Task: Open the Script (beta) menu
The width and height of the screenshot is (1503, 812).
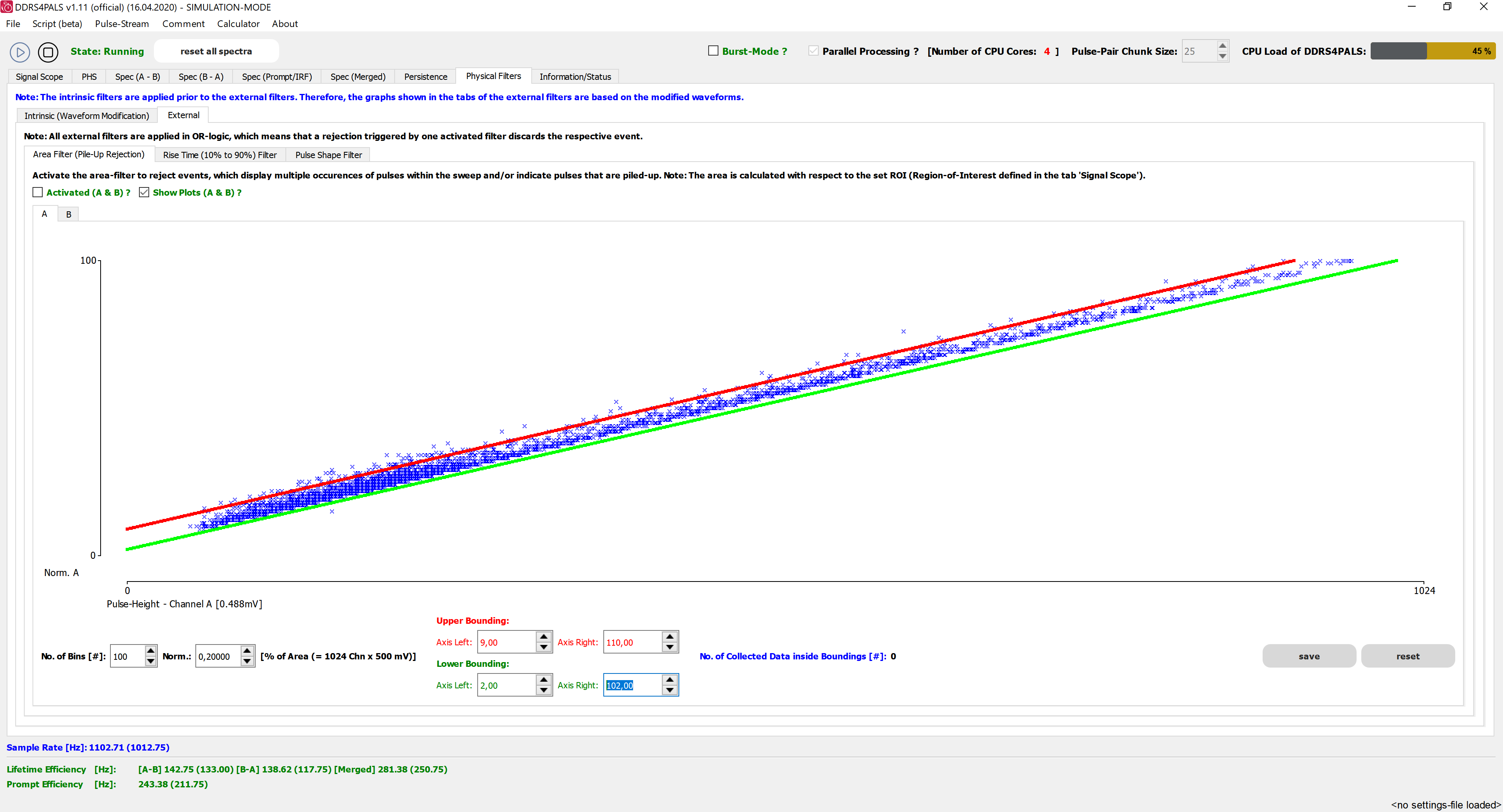Action: (x=57, y=24)
